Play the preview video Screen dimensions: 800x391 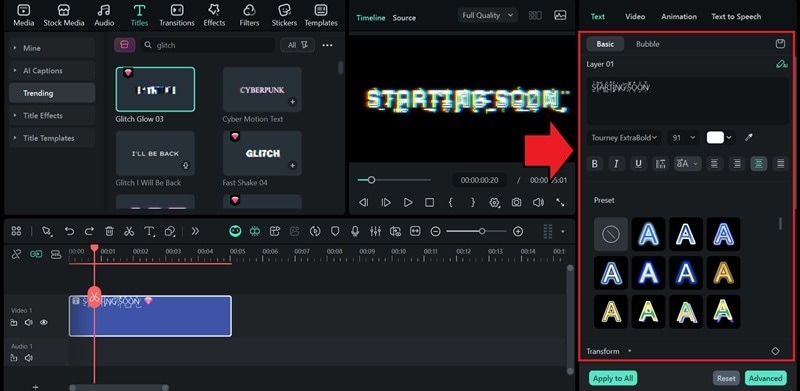coord(408,203)
